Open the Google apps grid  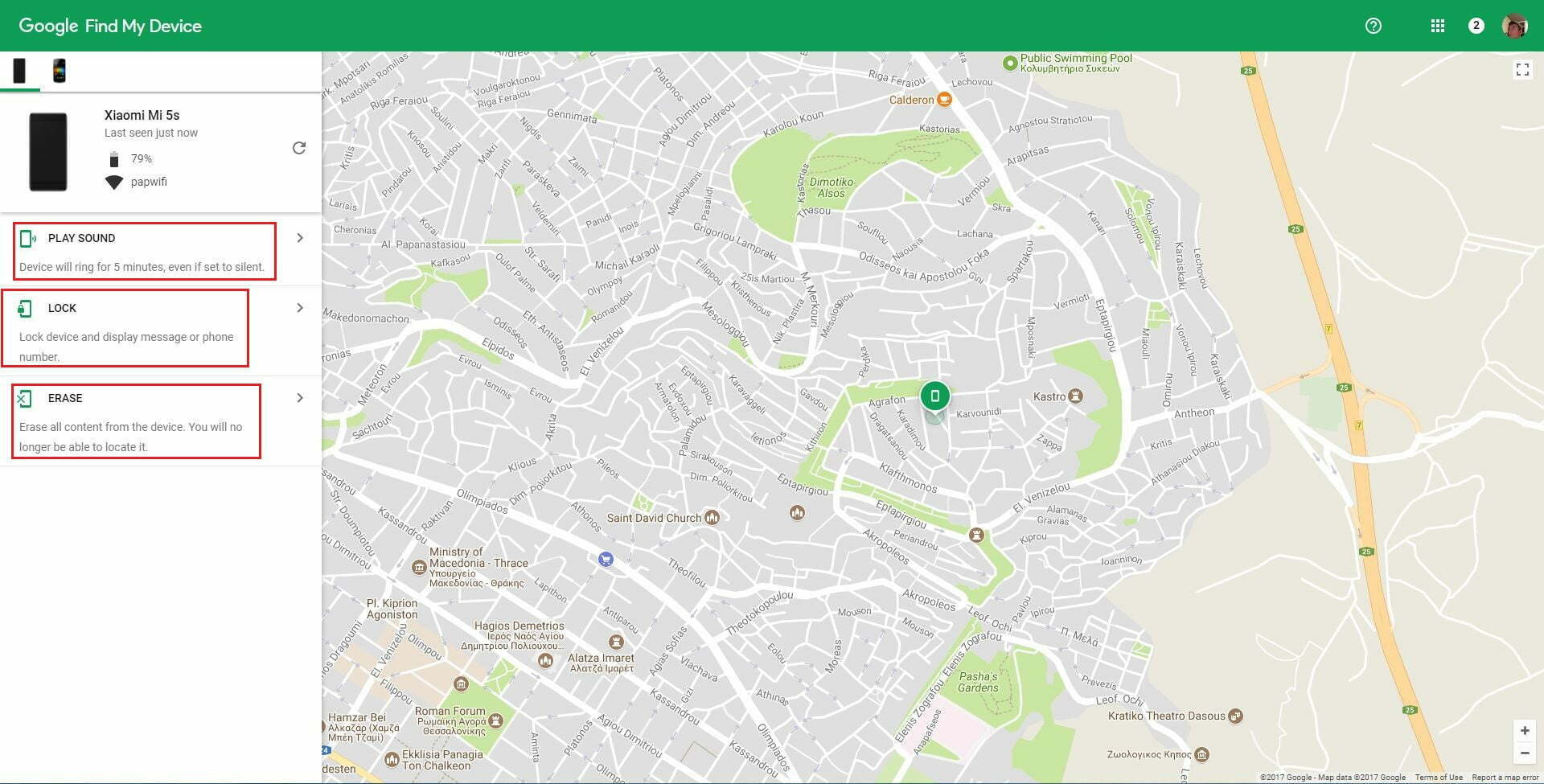1438,26
